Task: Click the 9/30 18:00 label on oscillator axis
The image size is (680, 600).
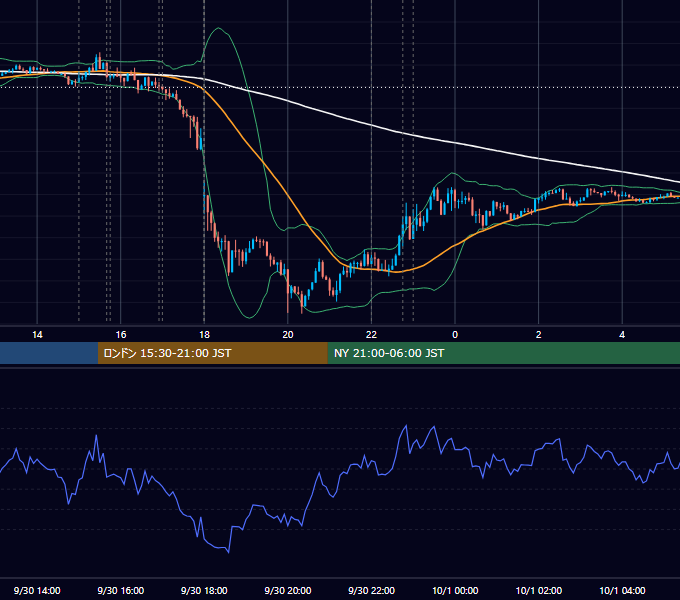Action: pyautogui.click(x=204, y=590)
